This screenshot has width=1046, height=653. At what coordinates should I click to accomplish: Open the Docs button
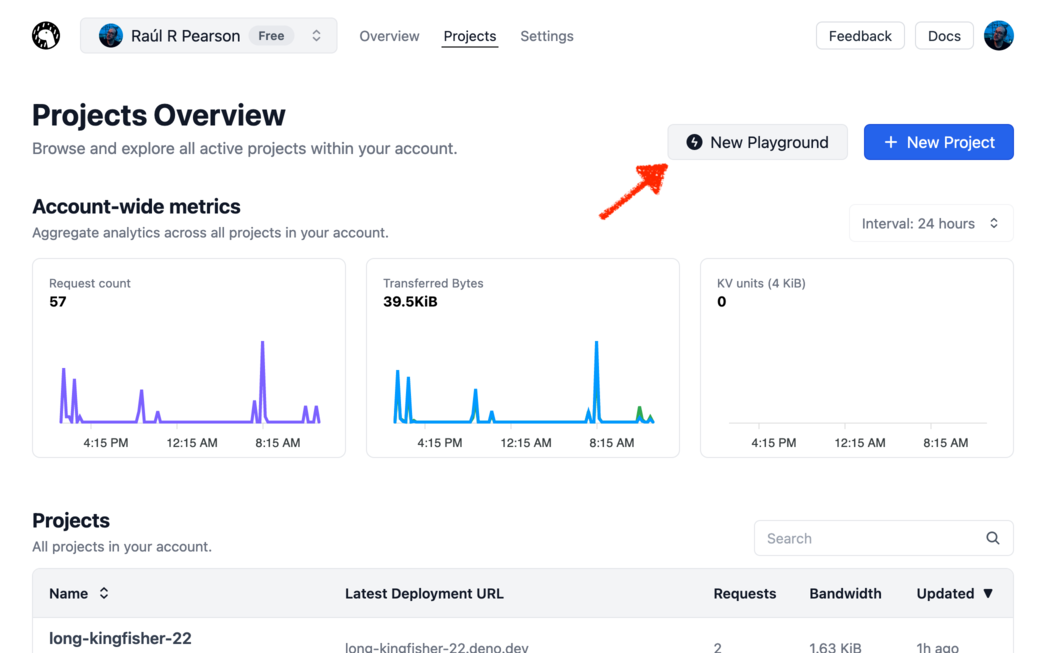tap(943, 36)
